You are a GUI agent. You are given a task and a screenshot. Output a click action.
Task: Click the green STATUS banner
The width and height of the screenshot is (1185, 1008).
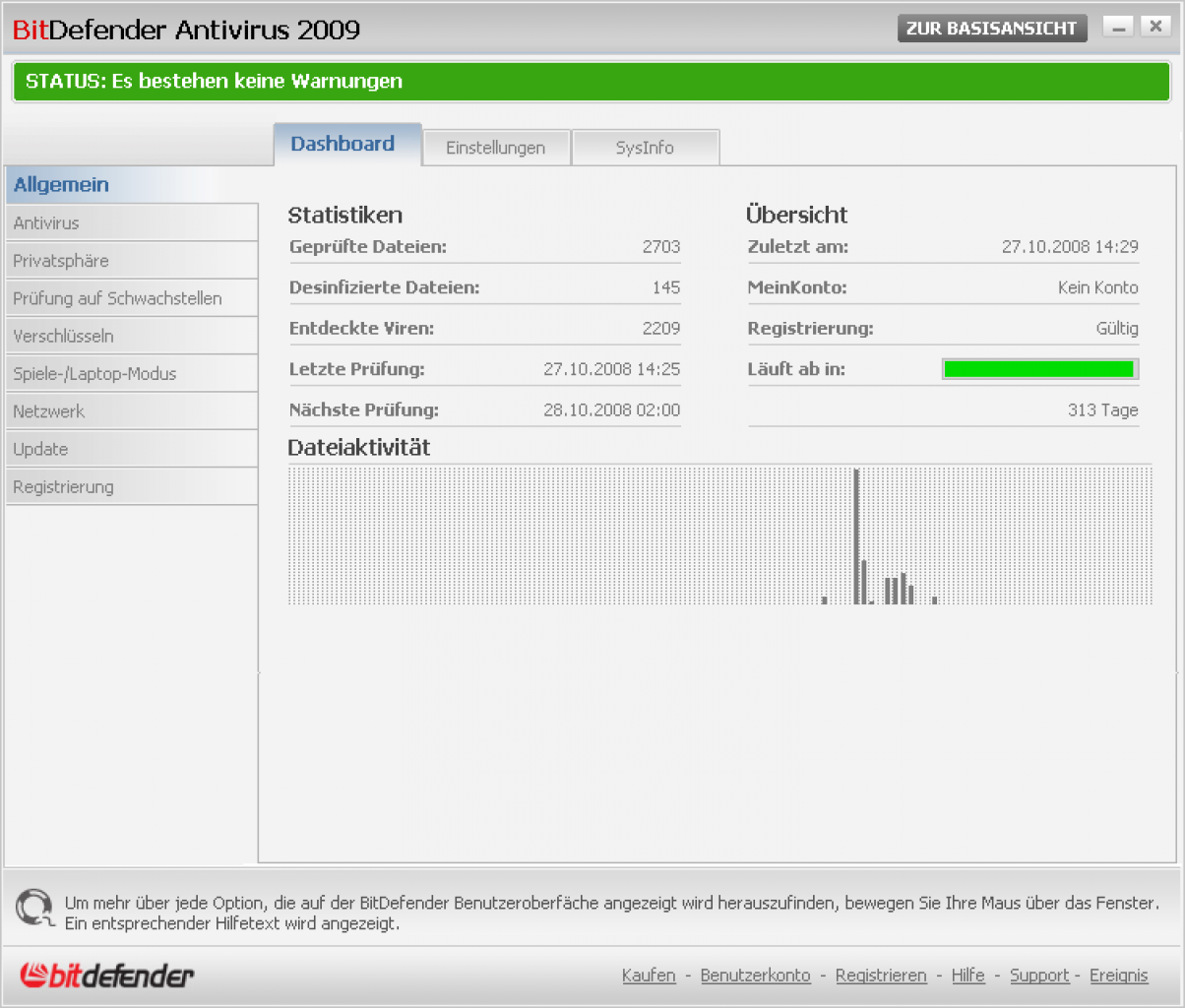[x=592, y=82]
